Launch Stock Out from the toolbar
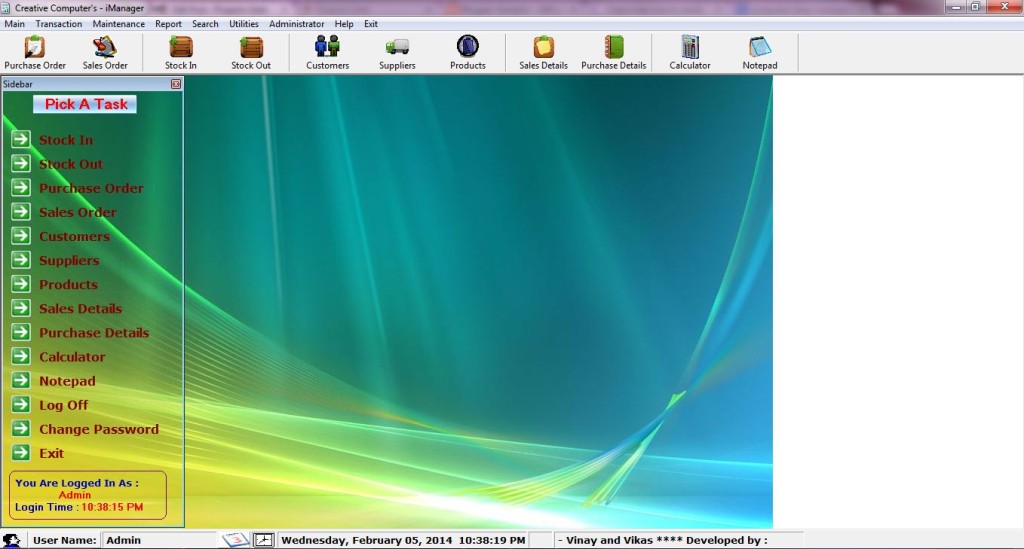Screen dimensions: 1024x549 [251, 52]
